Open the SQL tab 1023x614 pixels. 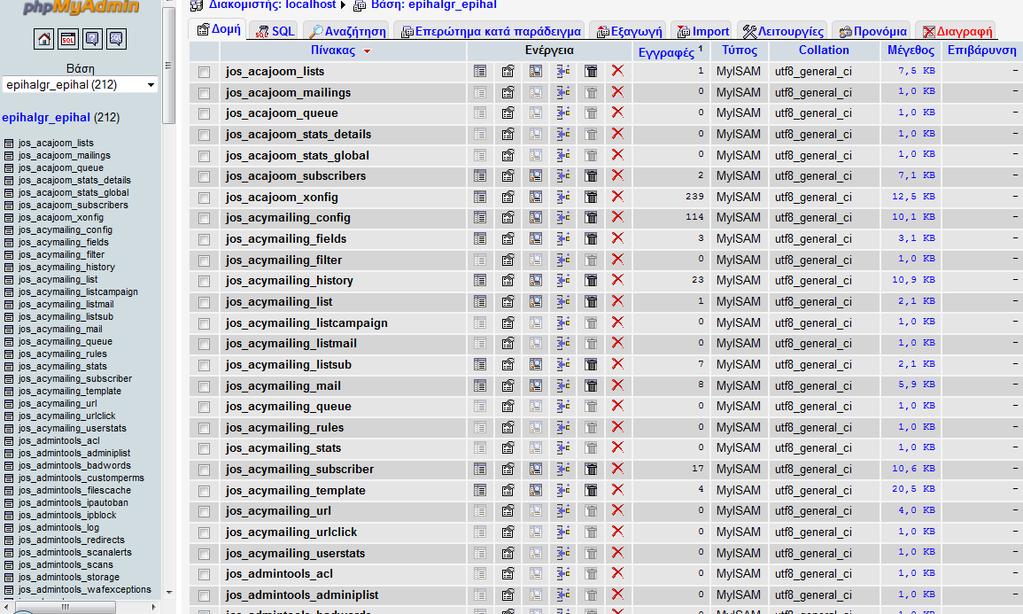[x=274, y=31]
